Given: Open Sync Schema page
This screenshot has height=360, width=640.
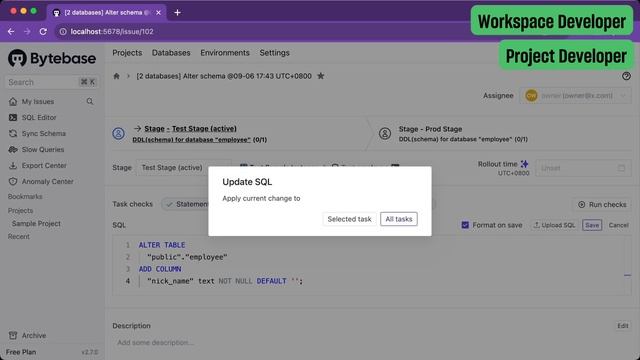Looking at the screenshot, I should point(44,133).
